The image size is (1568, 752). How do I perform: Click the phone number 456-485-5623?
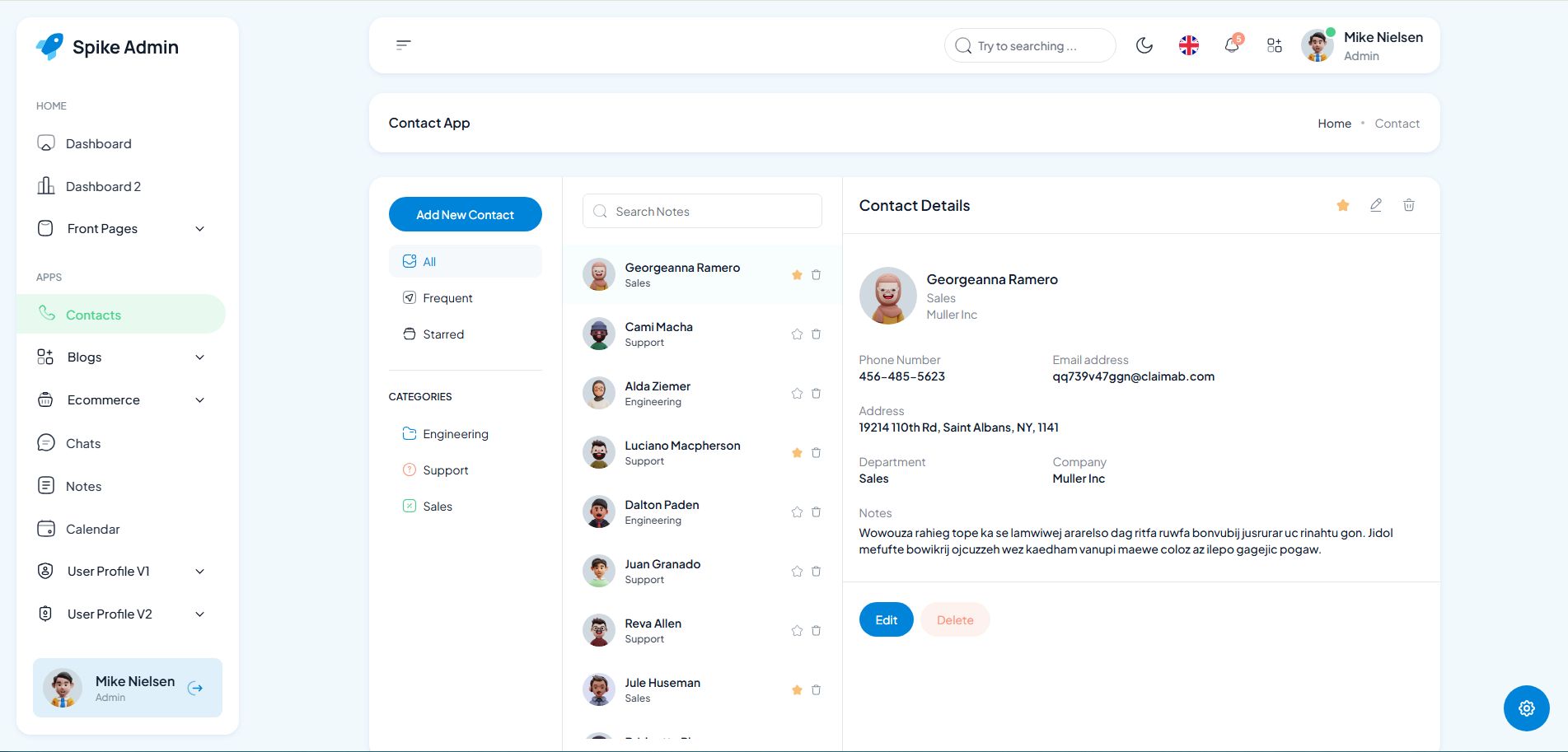(901, 376)
